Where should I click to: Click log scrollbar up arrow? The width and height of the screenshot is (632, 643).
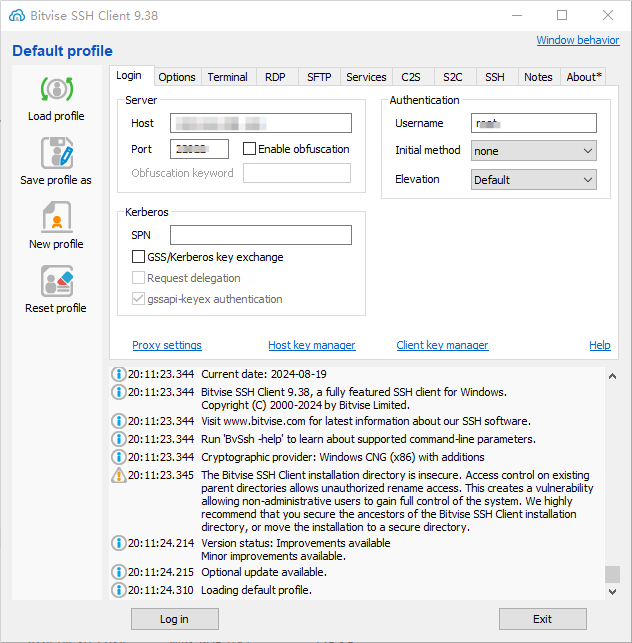click(x=612, y=376)
